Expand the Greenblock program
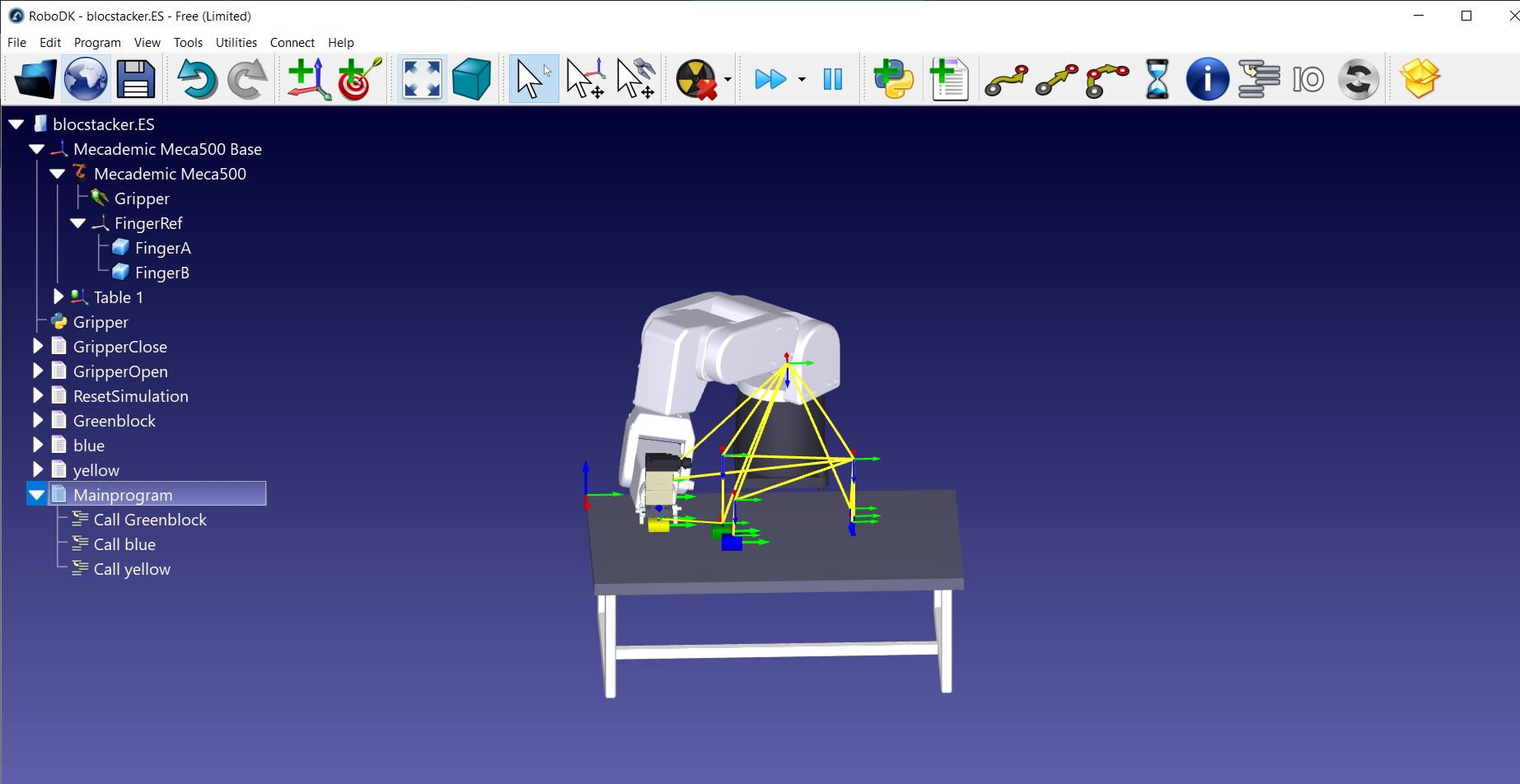Viewport: 1520px width, 784px height. 37,421
